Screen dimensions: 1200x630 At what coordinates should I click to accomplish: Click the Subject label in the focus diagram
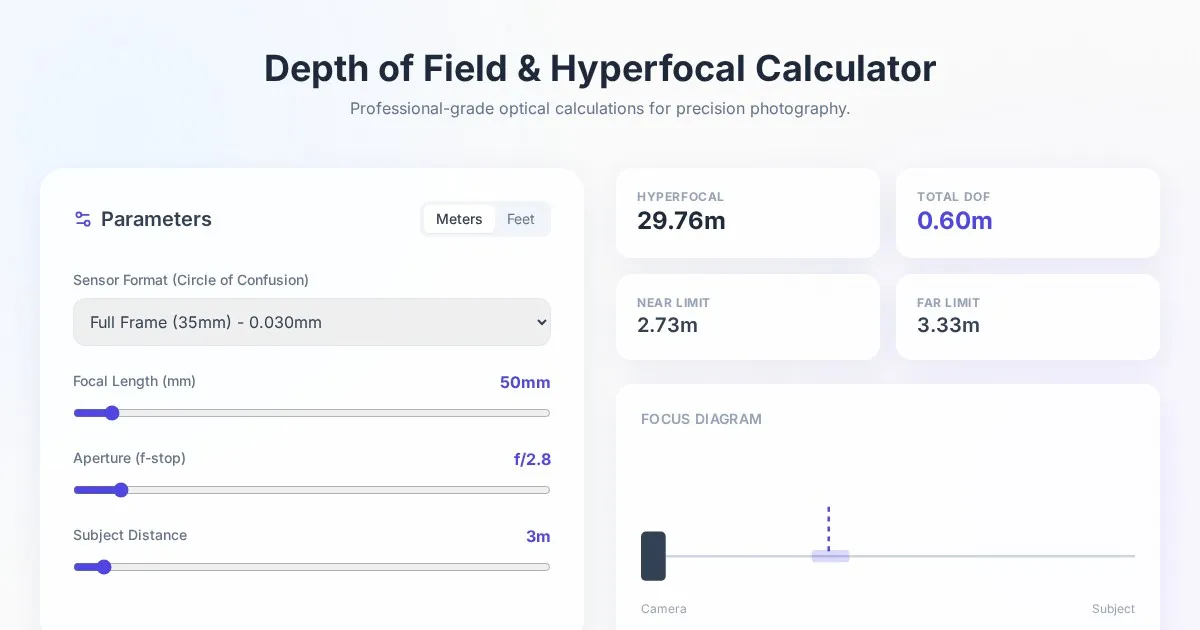click(1112, 609)
